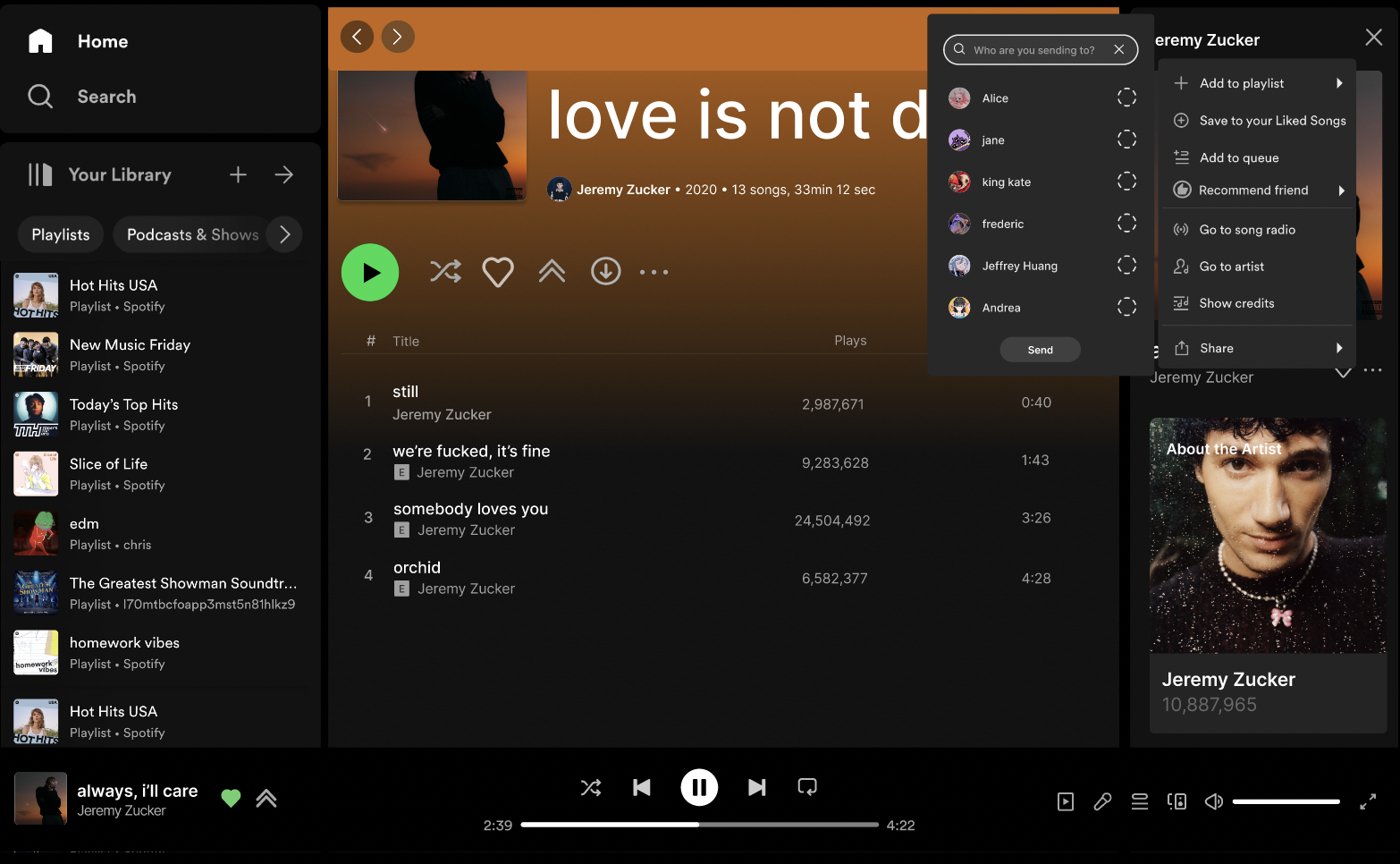
Task: Expand Add to playlist submenu
Action: pos(1258,83)
